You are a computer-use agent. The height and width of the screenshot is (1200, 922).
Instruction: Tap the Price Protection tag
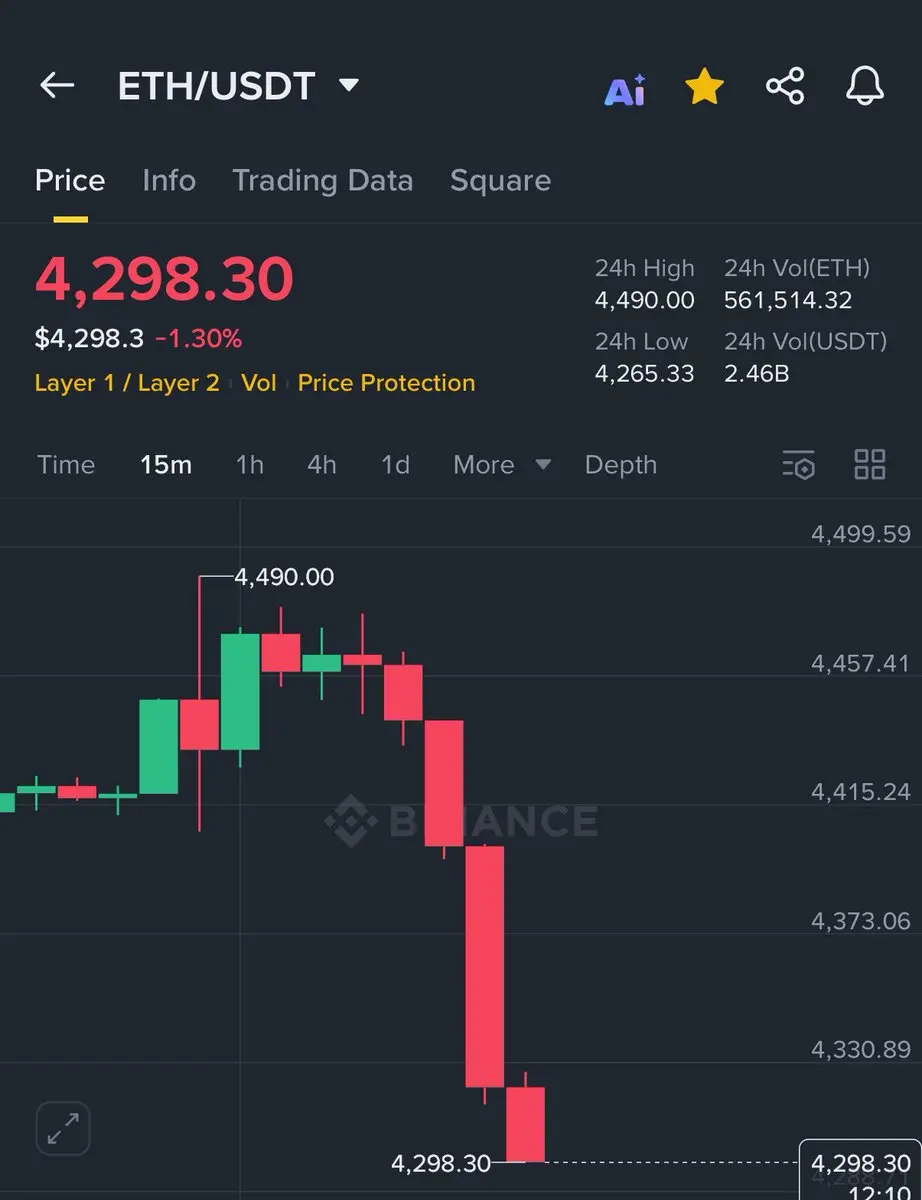pyautogui.click(x=386, y=383)
